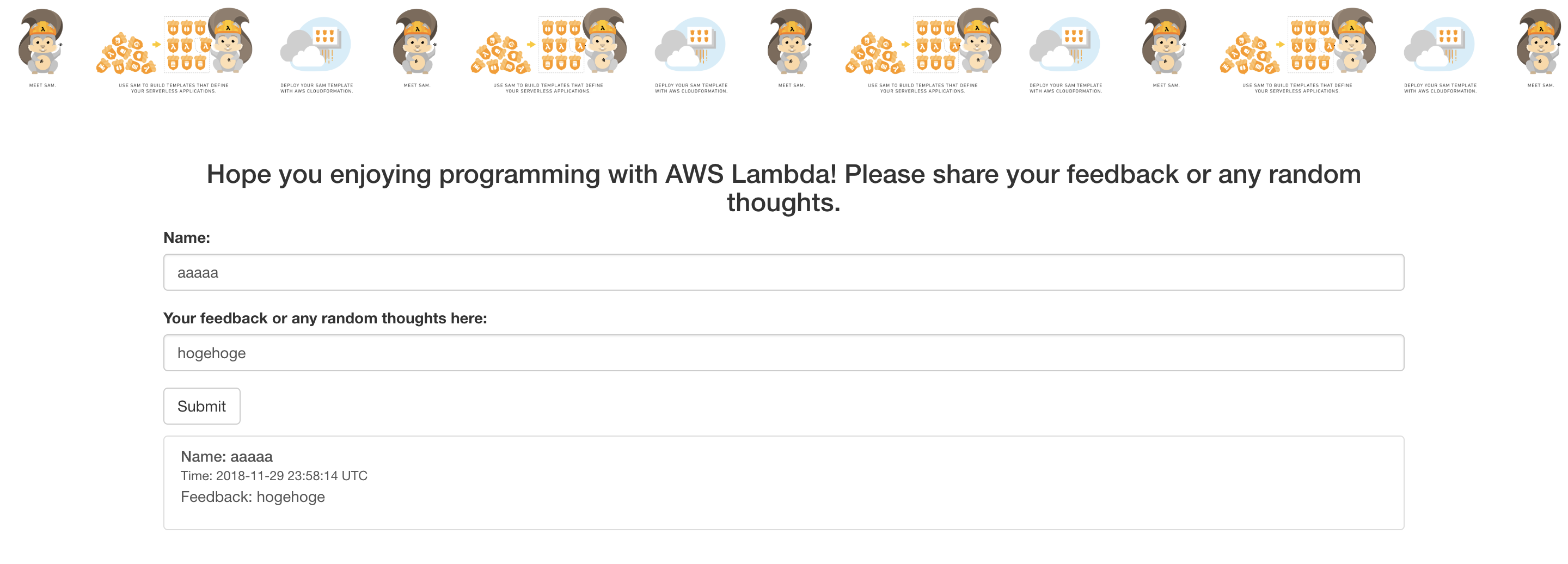Click the second Meet Sam squirrel image
Screen dimensions: 1568x564
tap(417, 42)
